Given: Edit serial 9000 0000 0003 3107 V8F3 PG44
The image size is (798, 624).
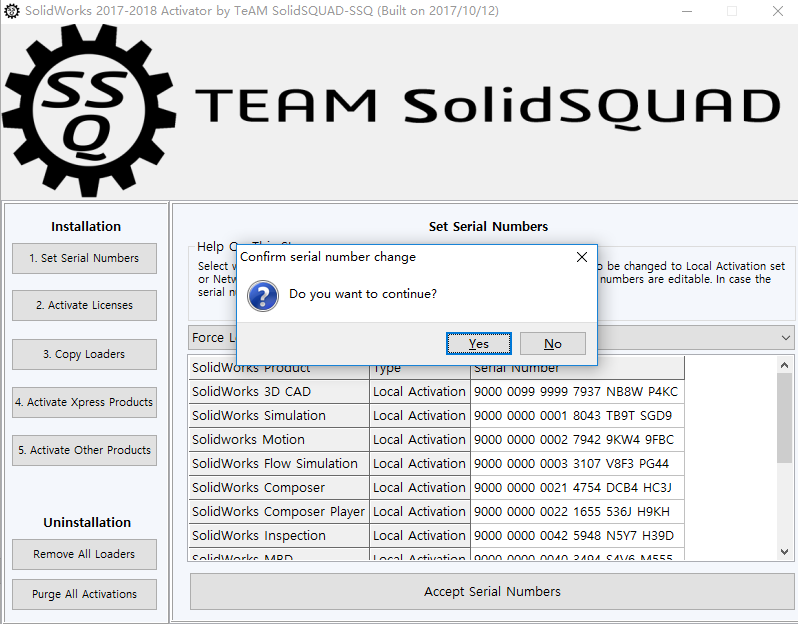Looking at the screenshot, I should pyautogui.click(x=578, y=464).
